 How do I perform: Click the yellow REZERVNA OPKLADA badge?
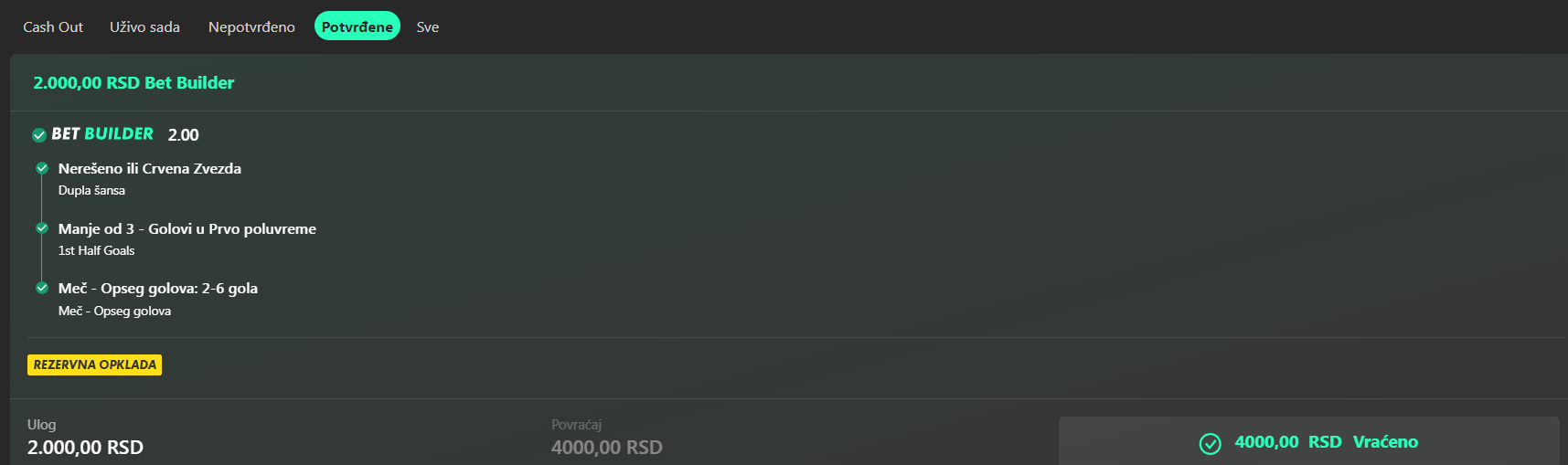[95, 365]
